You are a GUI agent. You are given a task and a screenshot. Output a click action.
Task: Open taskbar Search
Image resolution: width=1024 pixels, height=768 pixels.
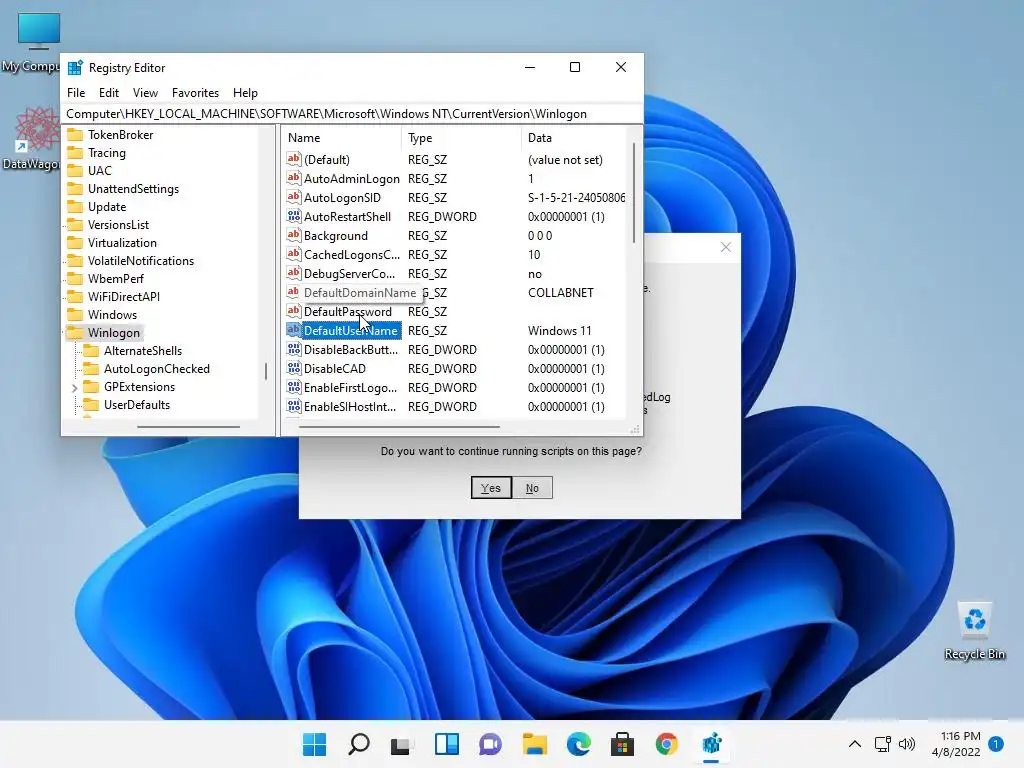[x=359, y=744]
